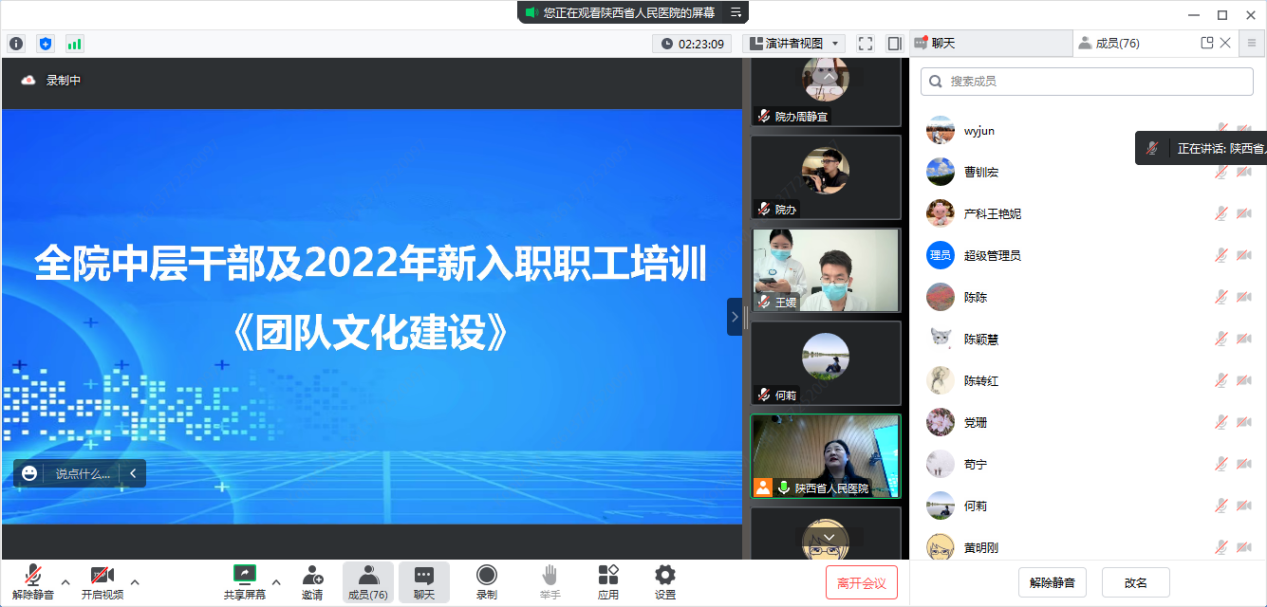Check the network signal quality icon
The width and height of the screenshot is (1267, 607).
[x=73, y=44]
